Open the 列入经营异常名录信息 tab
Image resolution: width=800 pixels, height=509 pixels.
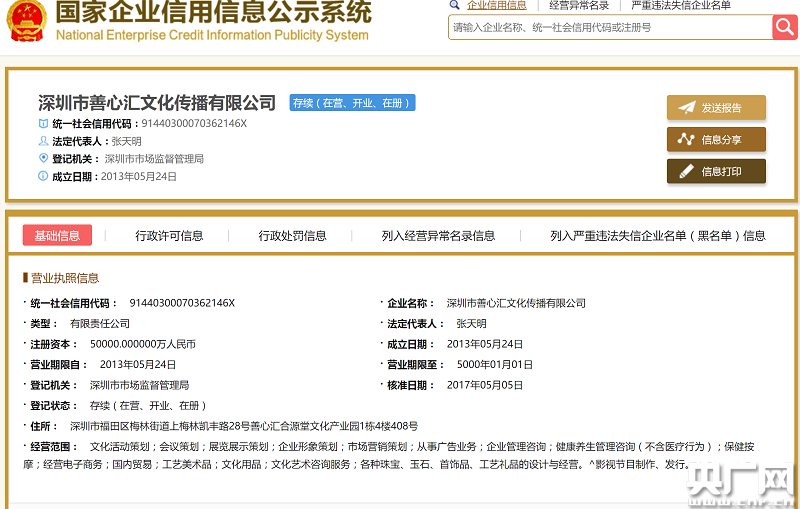[438, 236]
